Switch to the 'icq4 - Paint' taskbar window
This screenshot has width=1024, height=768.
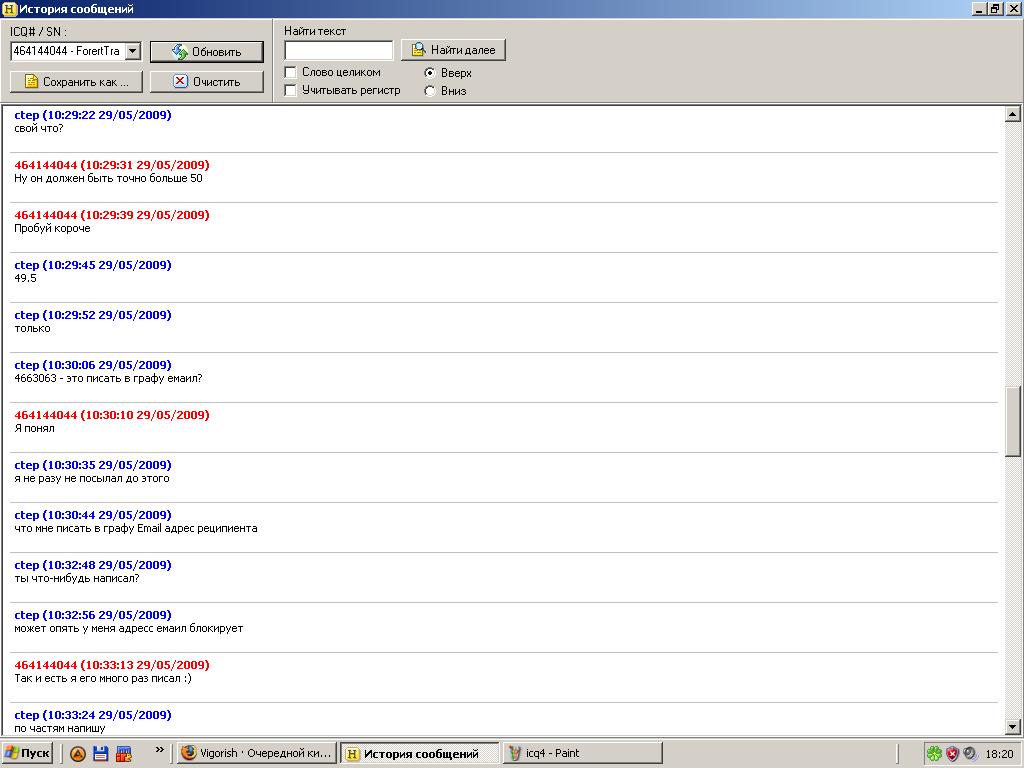coord(582,754)
